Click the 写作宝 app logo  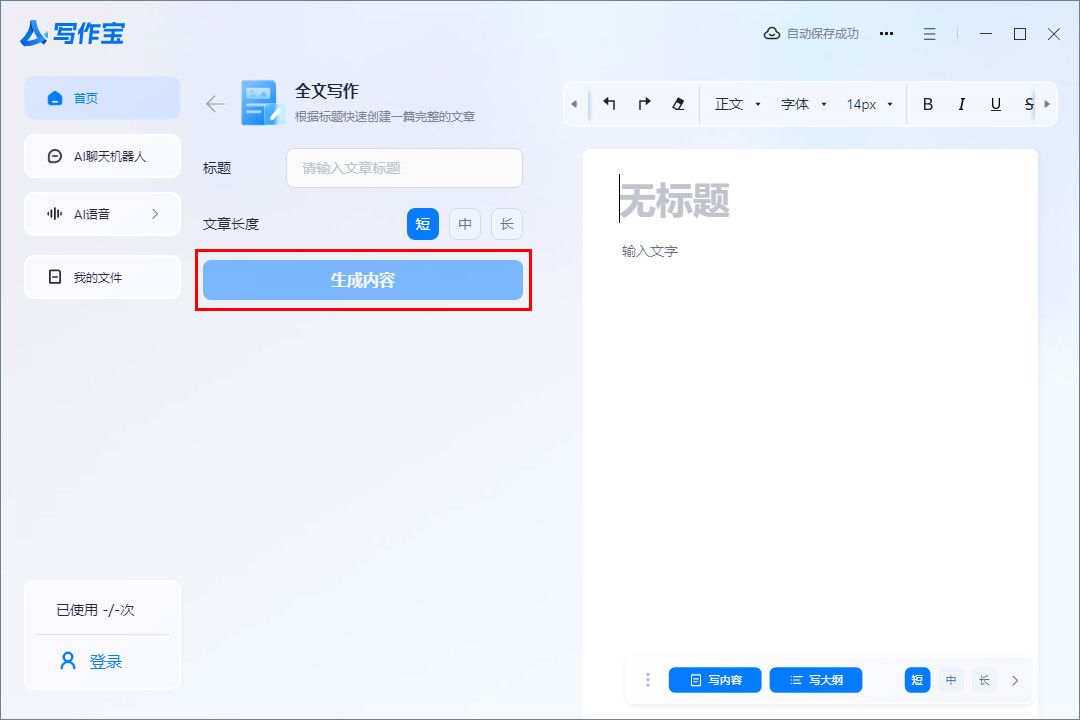click(72, 33)
